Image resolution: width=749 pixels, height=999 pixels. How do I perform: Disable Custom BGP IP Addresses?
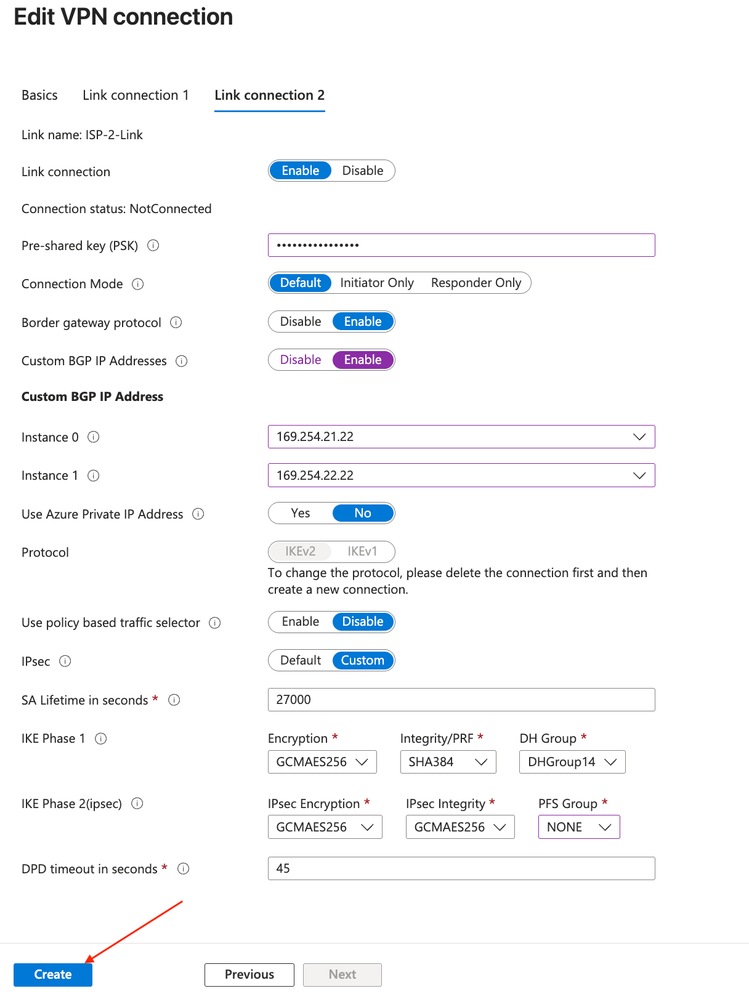(300, 360)
